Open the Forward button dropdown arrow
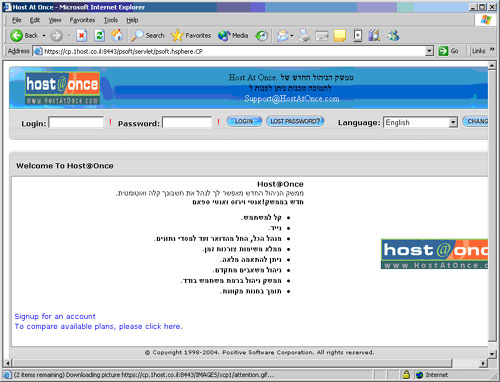The height and width of the screenshot is (382, 500). [x=69, y=36]
